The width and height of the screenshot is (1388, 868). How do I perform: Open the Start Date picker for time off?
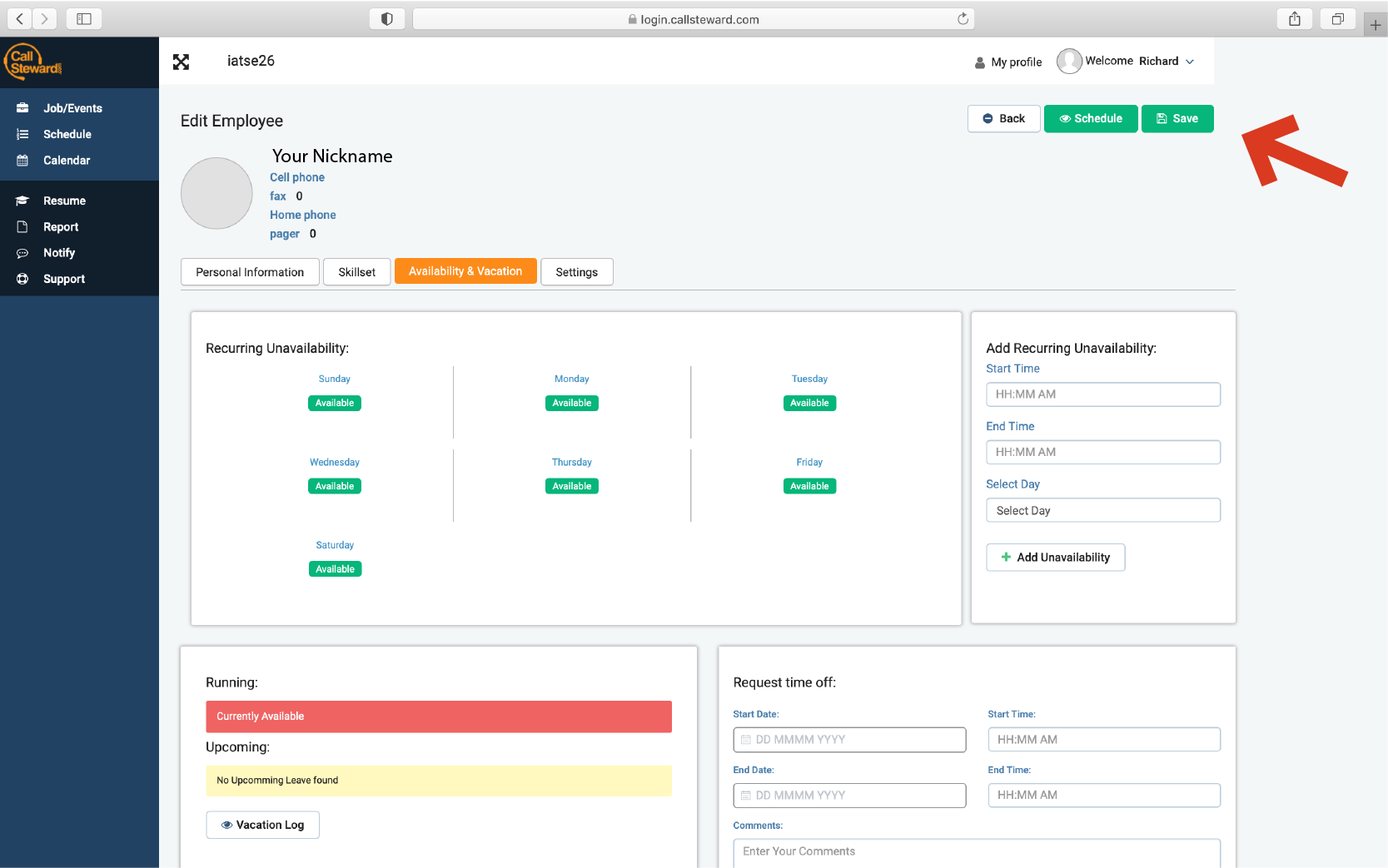click(x=849, y=740)
